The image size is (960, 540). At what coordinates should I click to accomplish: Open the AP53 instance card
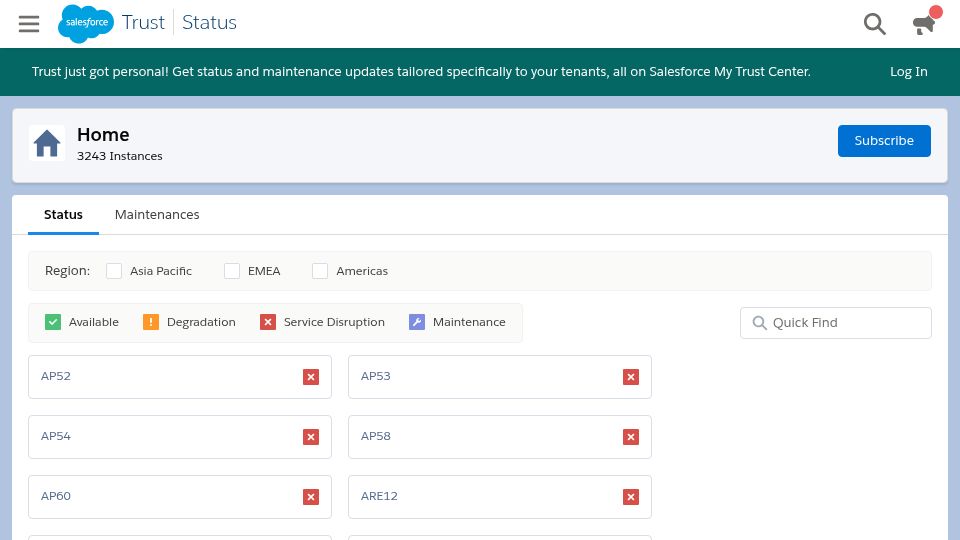pos(500,377)
